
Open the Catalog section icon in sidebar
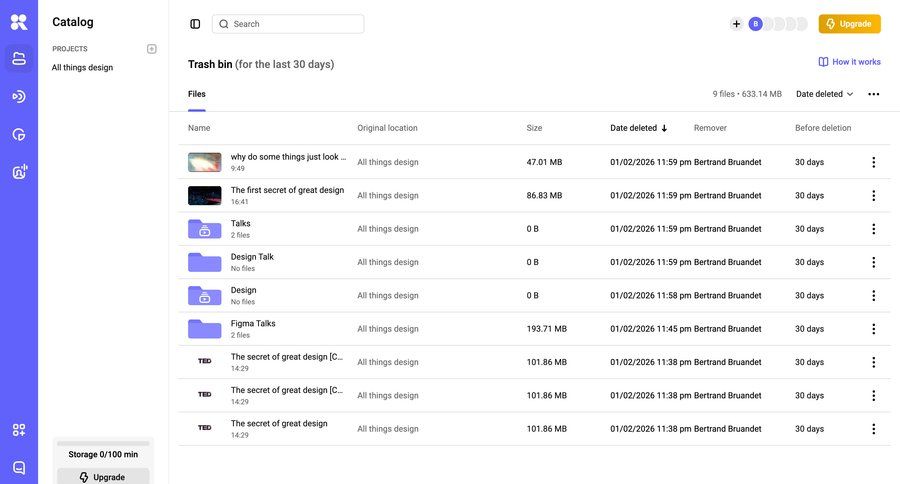click(x=19, y=59)
